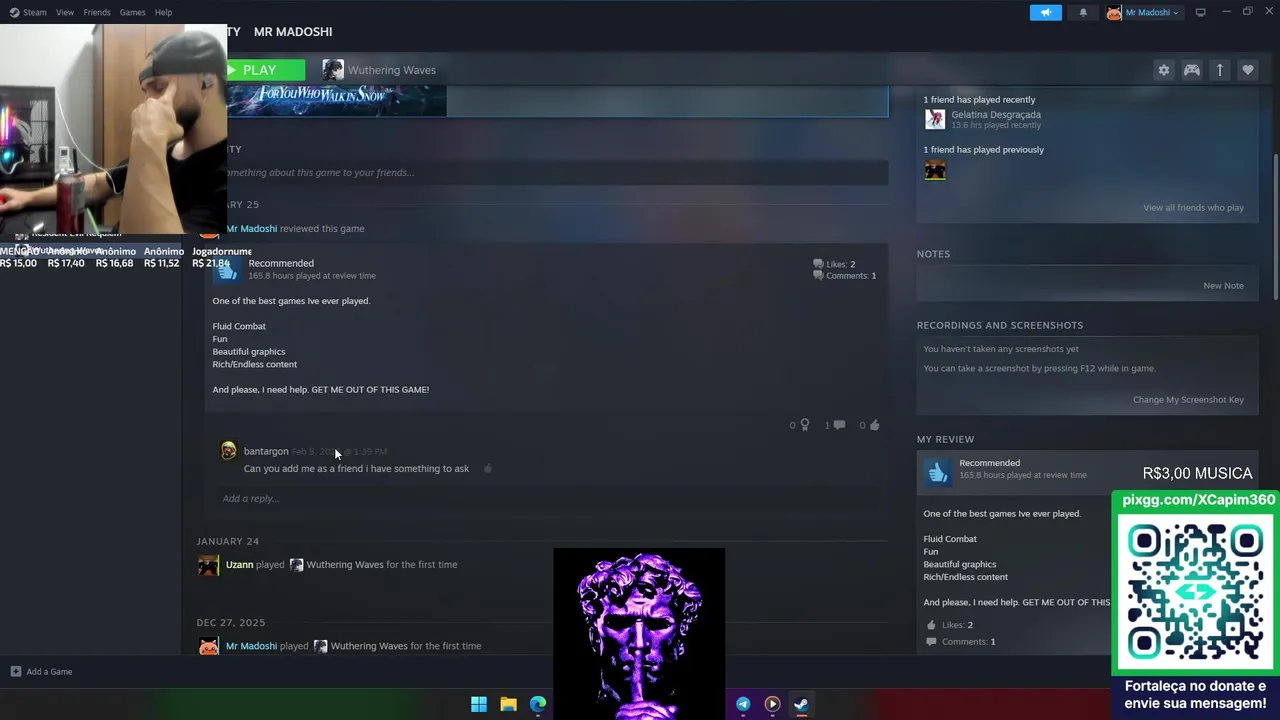
Task: Open Telegram from taskbar
Action: click(743, 704)
